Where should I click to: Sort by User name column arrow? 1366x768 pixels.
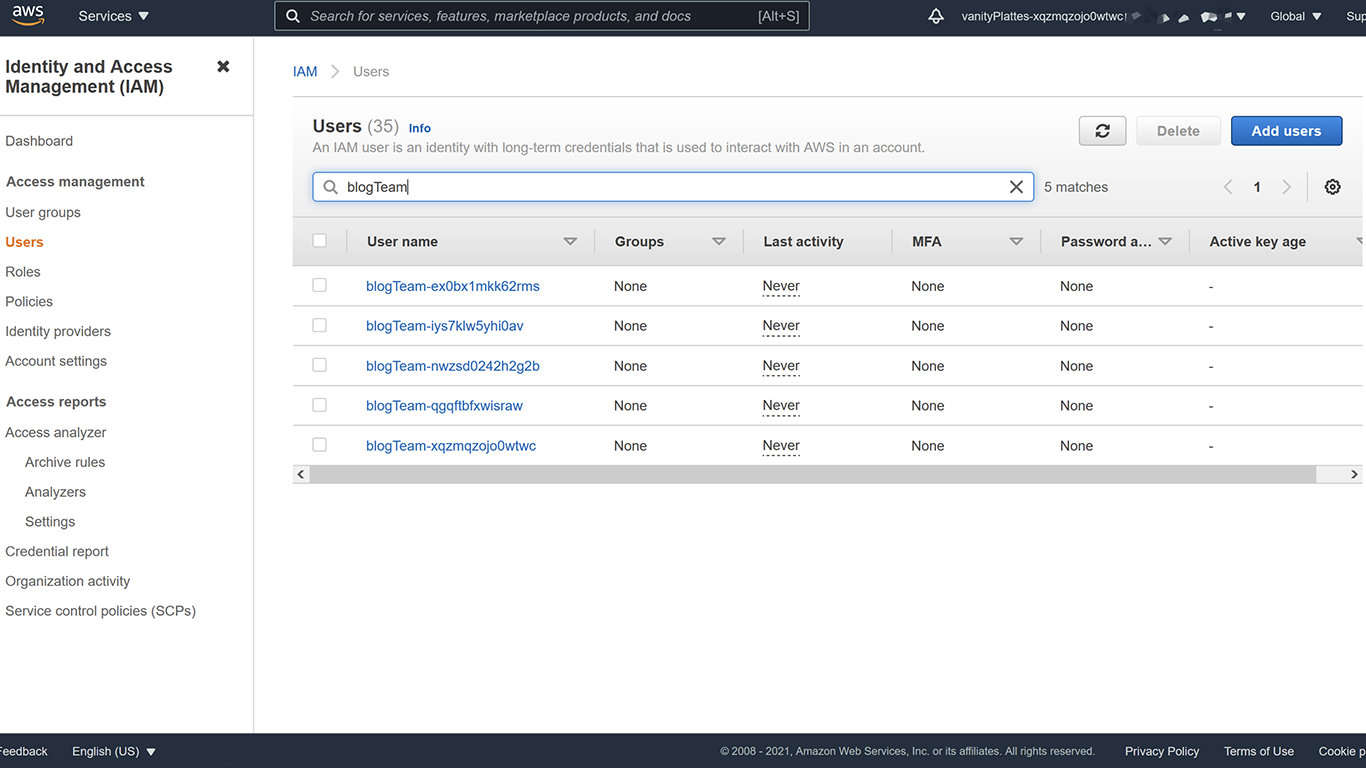point(570,242)
